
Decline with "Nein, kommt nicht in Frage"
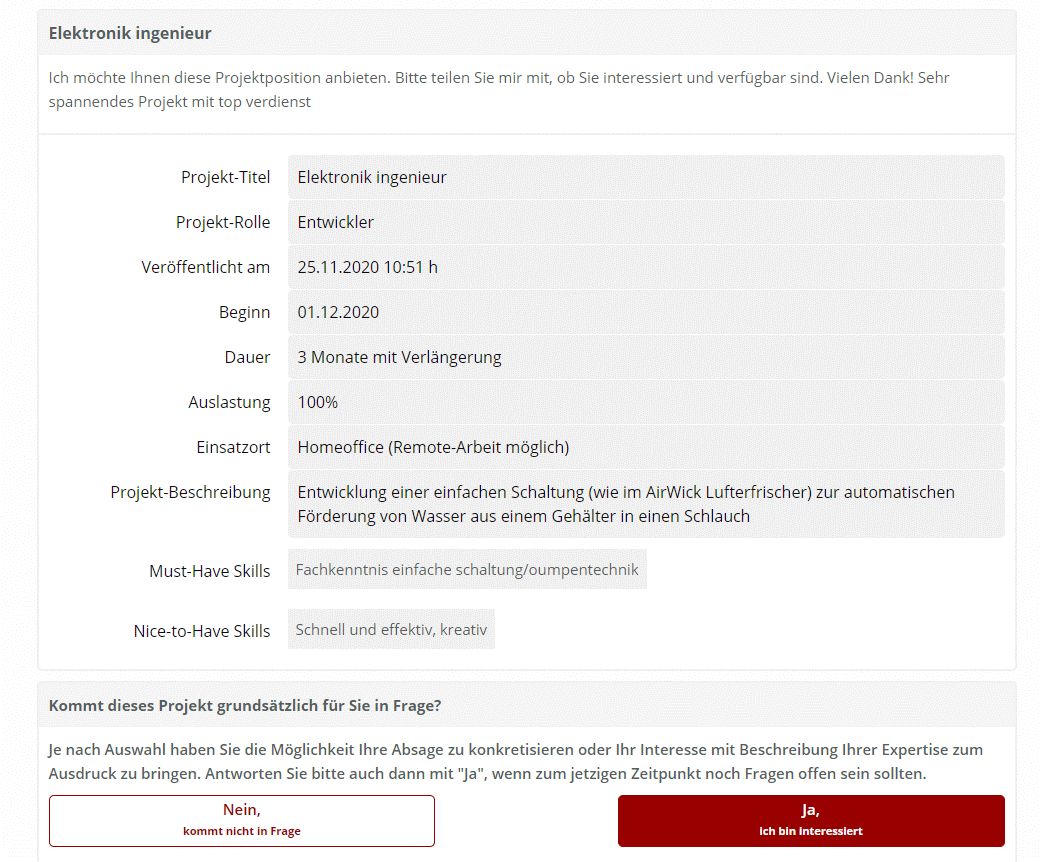[x=242, y=820]
